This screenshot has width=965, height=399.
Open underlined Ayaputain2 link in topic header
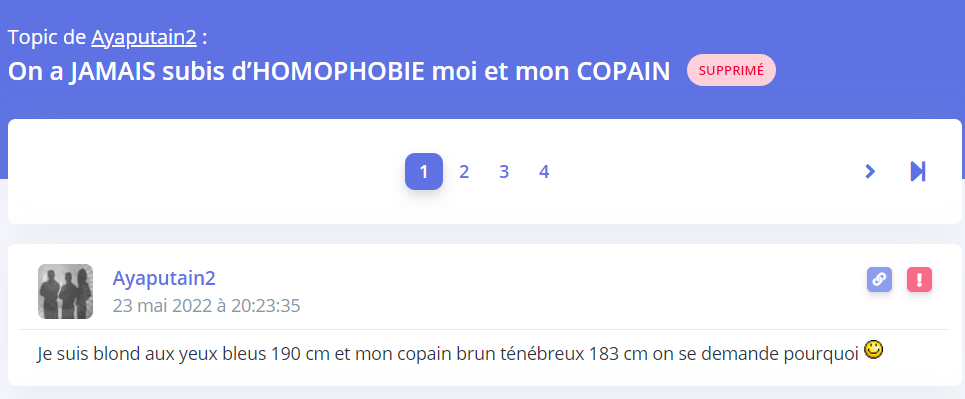pyautogui.click(x=144, y=38)
